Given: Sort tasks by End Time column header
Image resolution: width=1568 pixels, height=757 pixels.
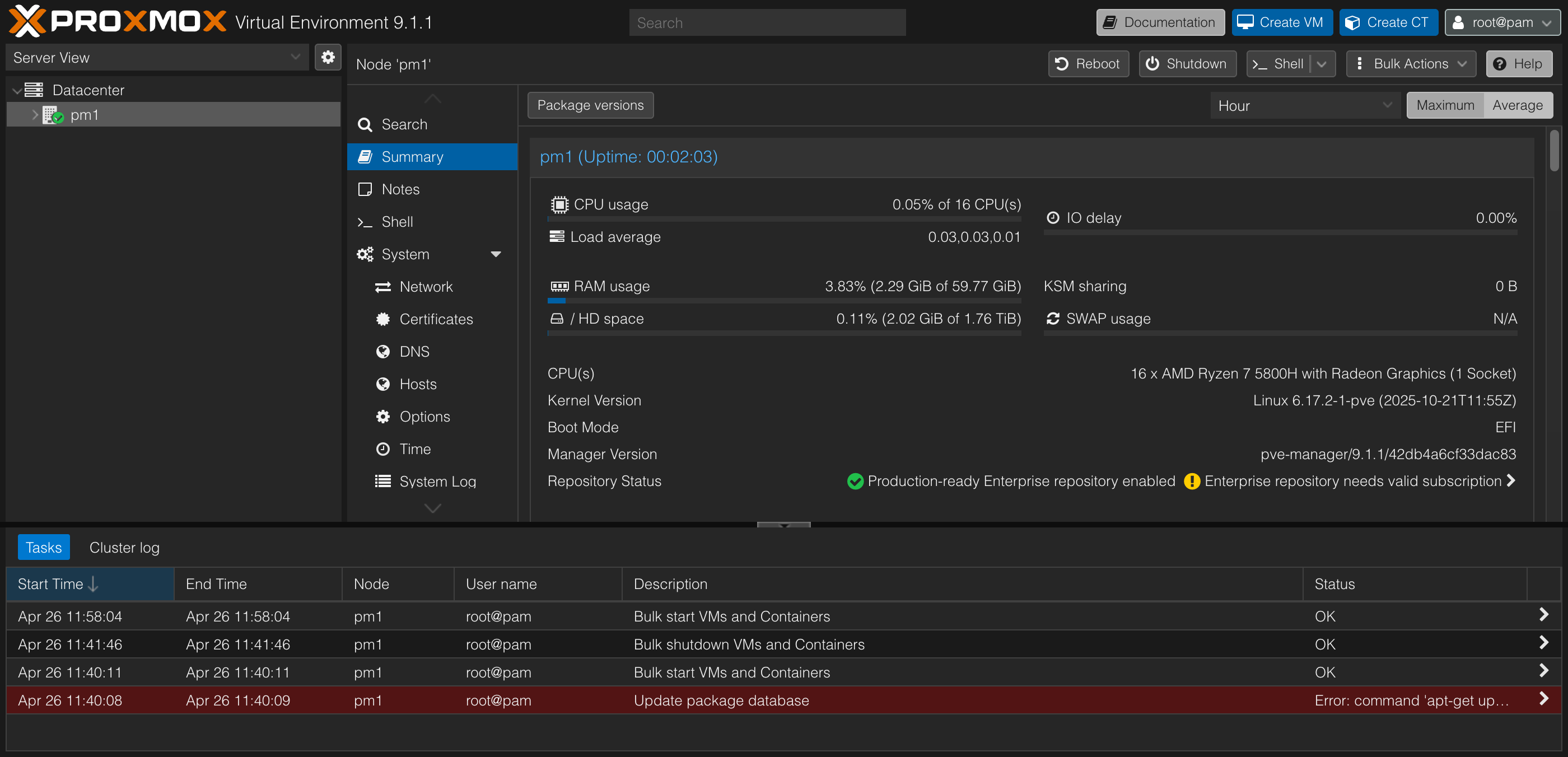Looking at the screenshot, I should 258,584.
